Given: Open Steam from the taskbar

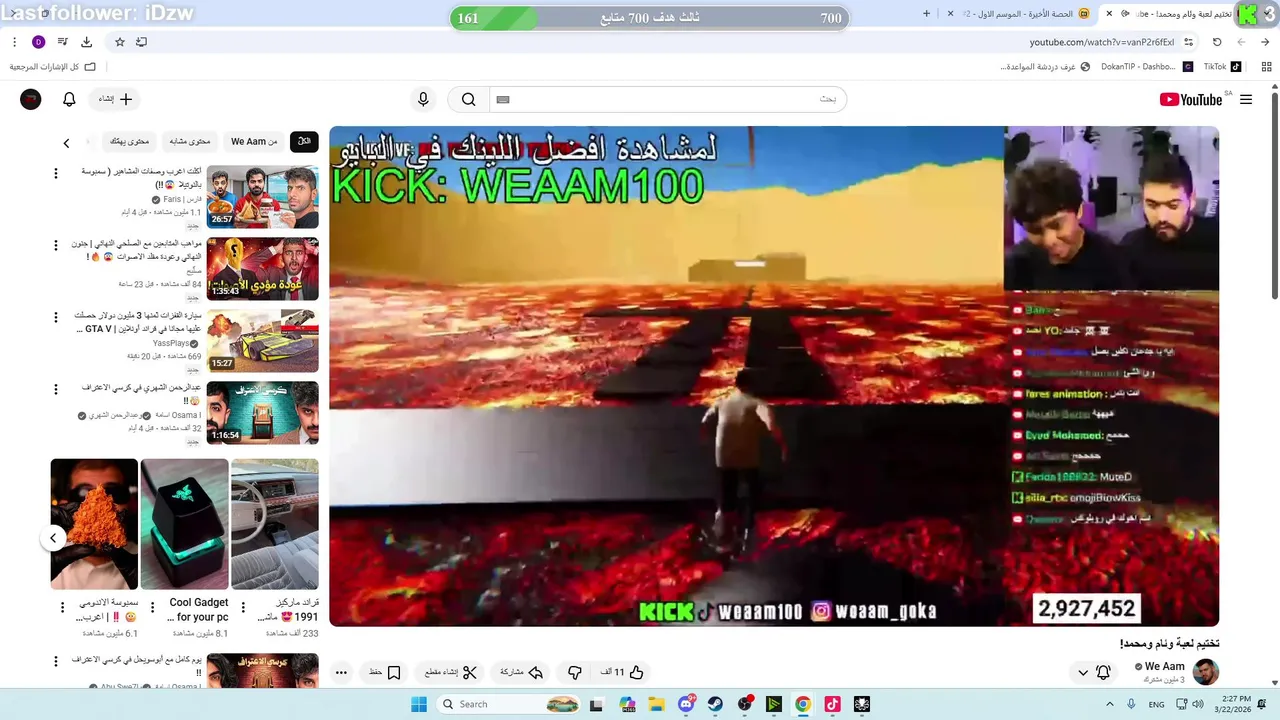Looking at the screenshot, I should pos(715,704).
